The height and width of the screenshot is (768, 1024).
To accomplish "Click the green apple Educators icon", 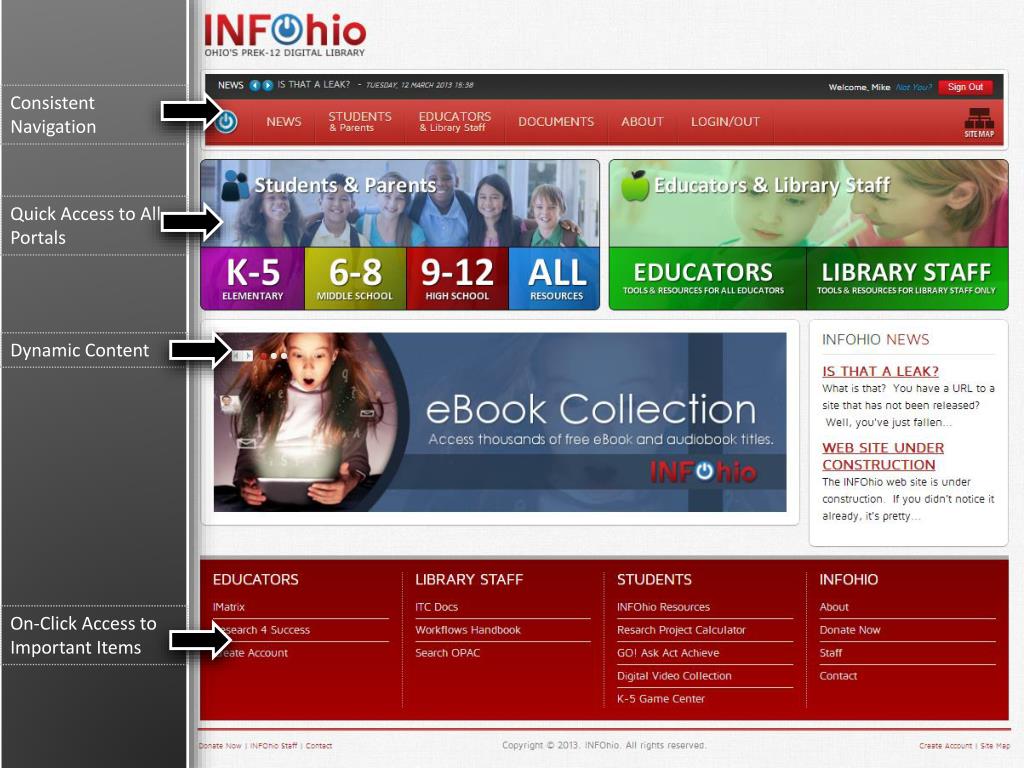I will (x=635, y=185).
